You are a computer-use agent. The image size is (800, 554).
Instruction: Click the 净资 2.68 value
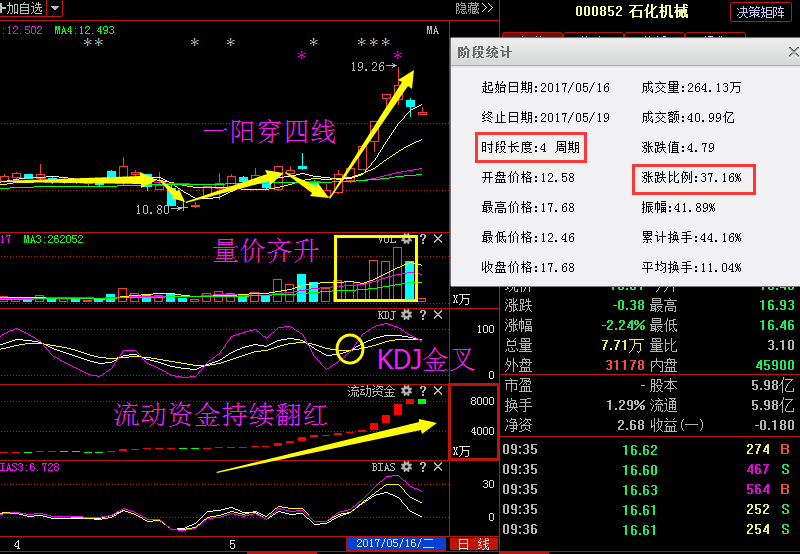pos(631,425)
